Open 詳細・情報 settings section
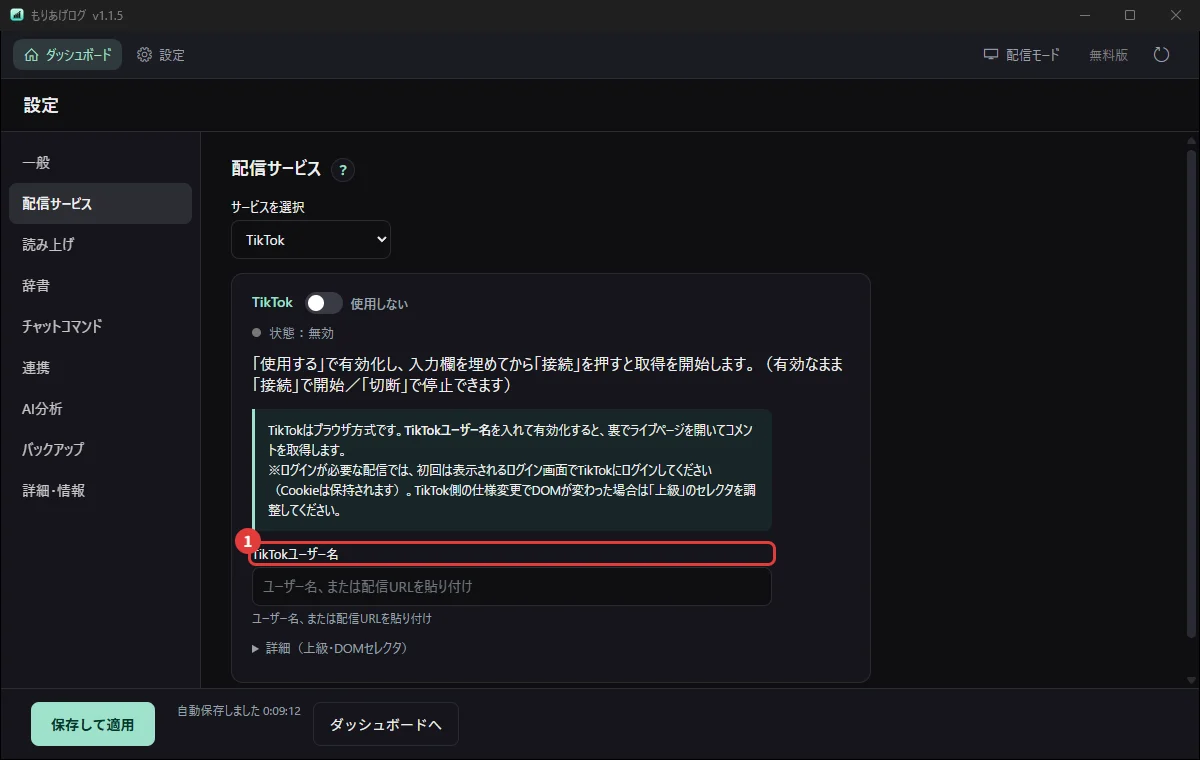 coord(100,490)
